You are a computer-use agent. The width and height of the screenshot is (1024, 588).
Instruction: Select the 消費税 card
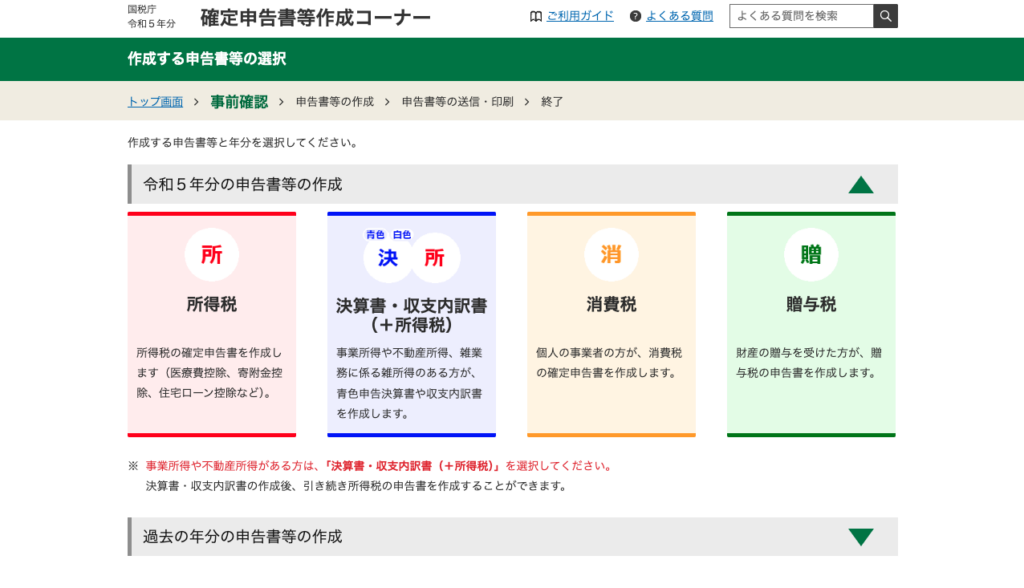tap(611, 325)
